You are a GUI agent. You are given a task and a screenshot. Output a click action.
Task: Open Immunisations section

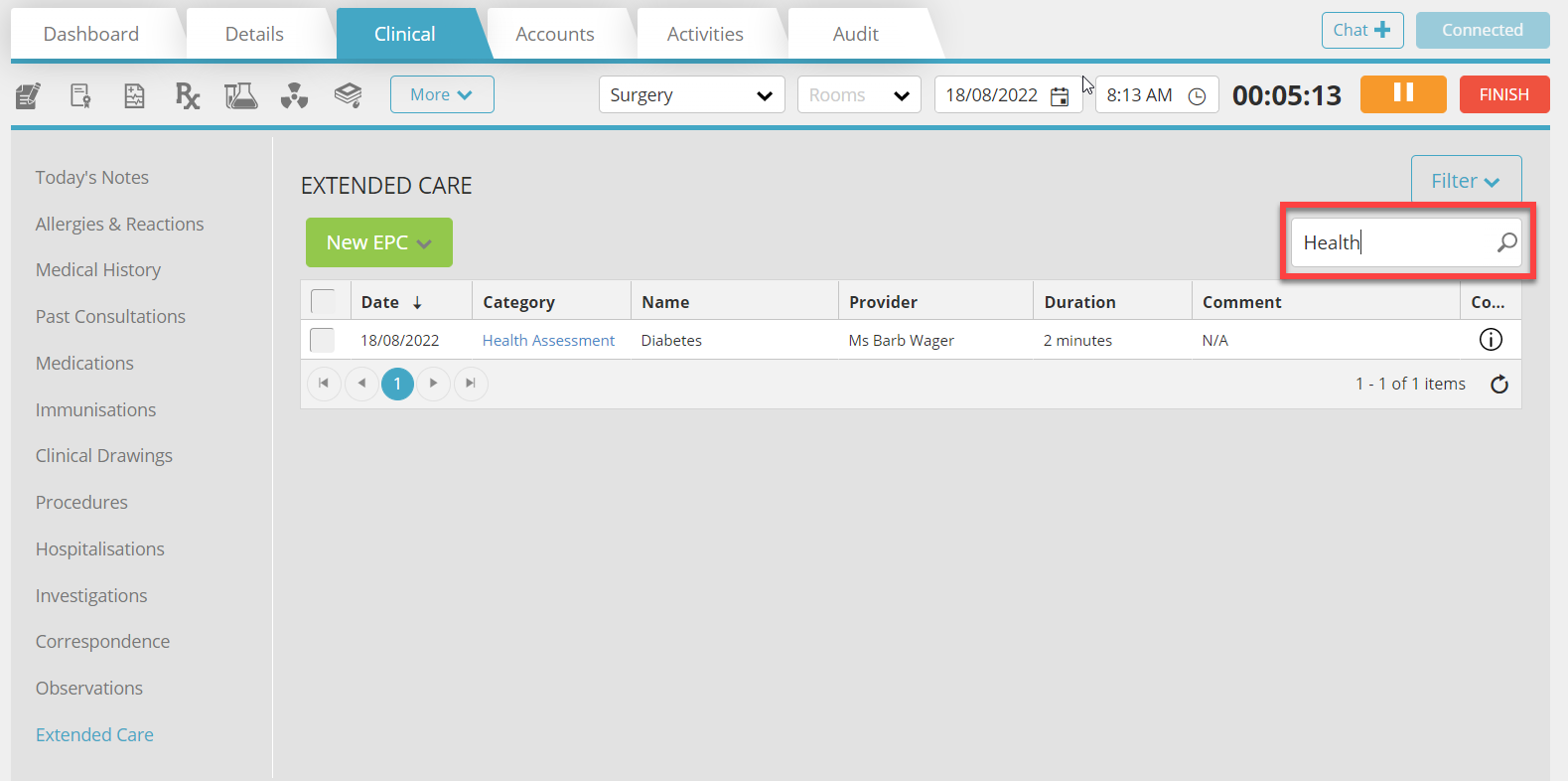(95, 409)
